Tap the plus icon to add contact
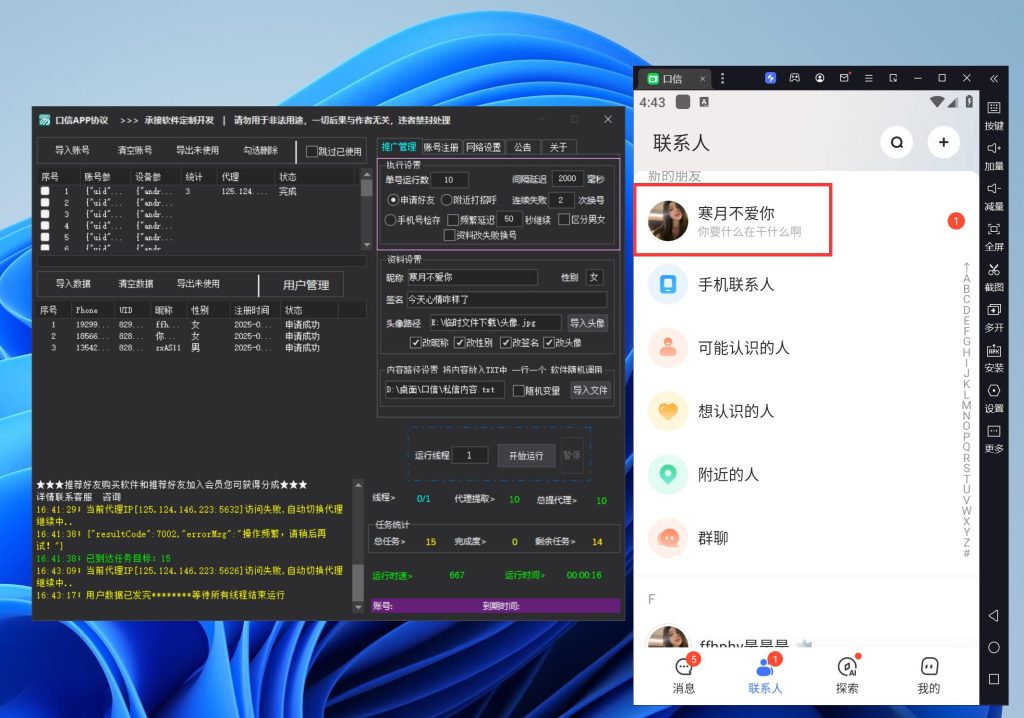The width and height of the screenshot is (1024, 718). [x=943, y=143]
